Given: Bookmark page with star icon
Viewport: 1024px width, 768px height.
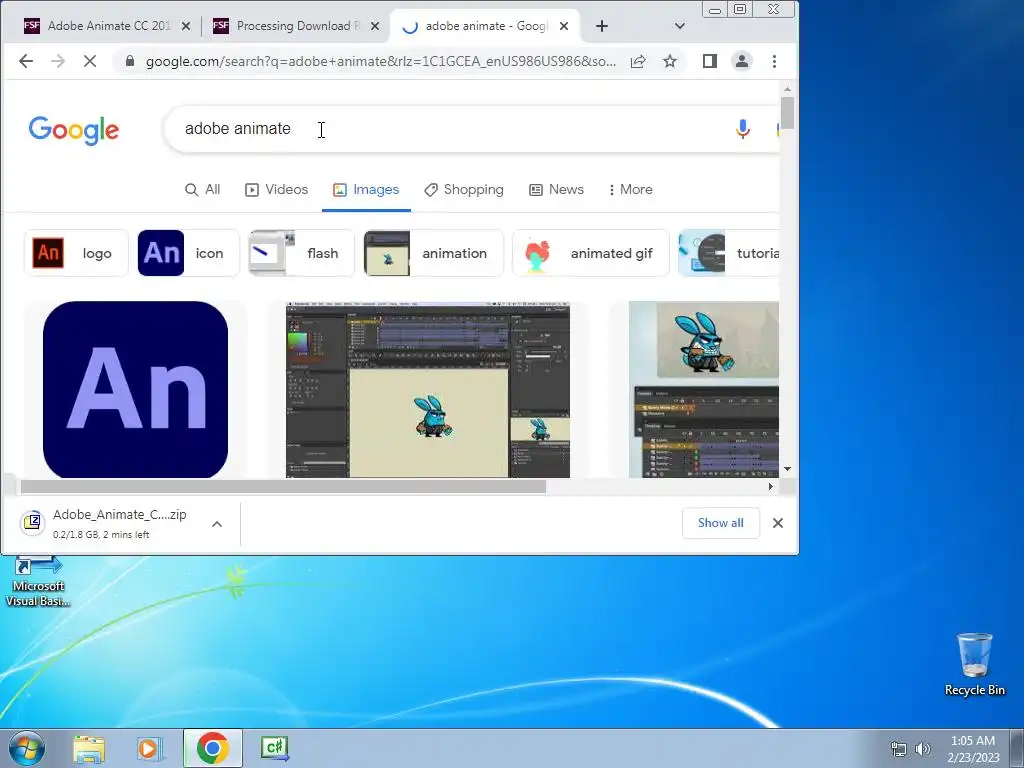Looking at the screenshot, I should 670,61.
